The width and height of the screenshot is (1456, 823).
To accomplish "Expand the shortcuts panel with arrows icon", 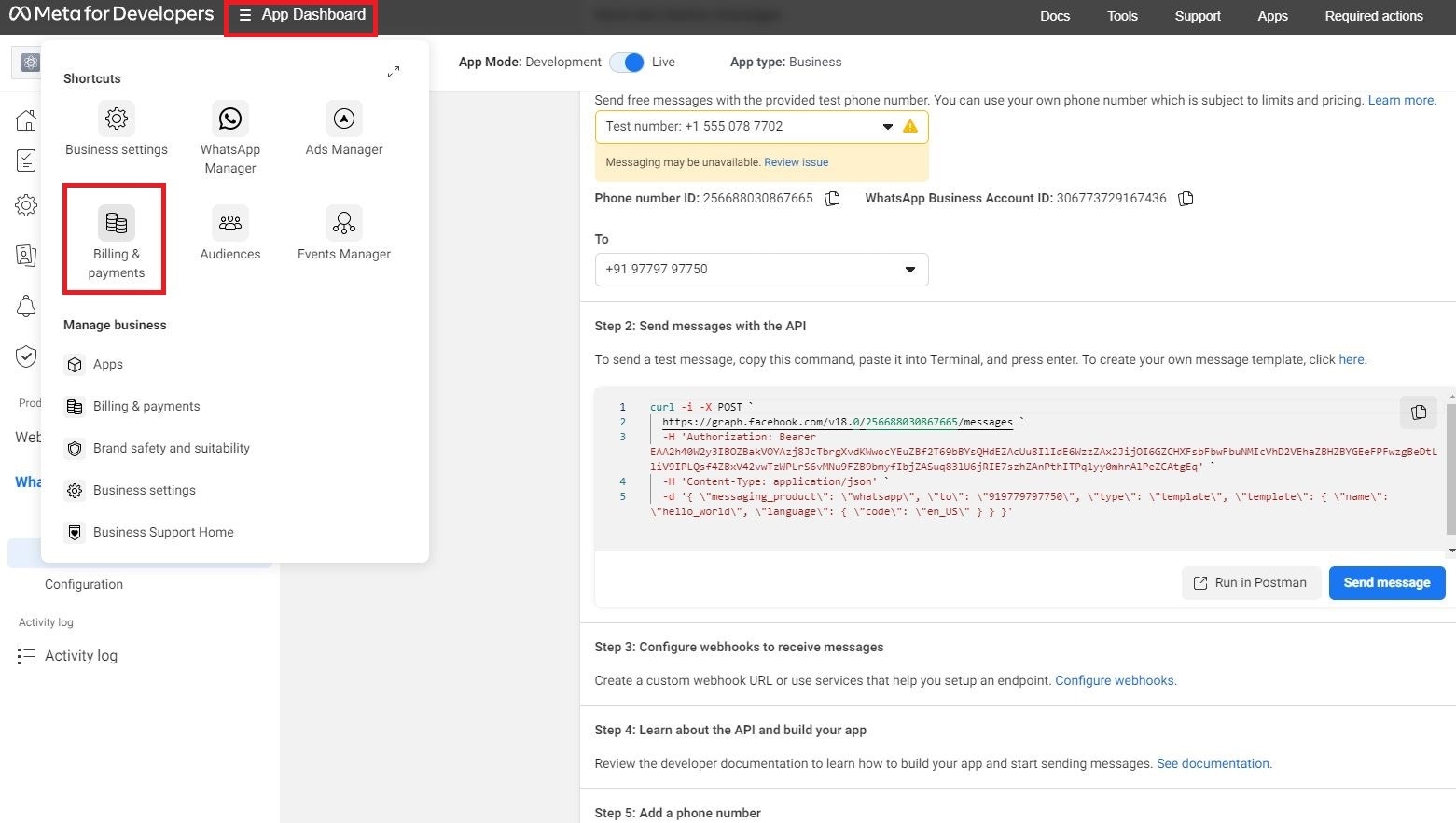I will (x=394, y=72).
